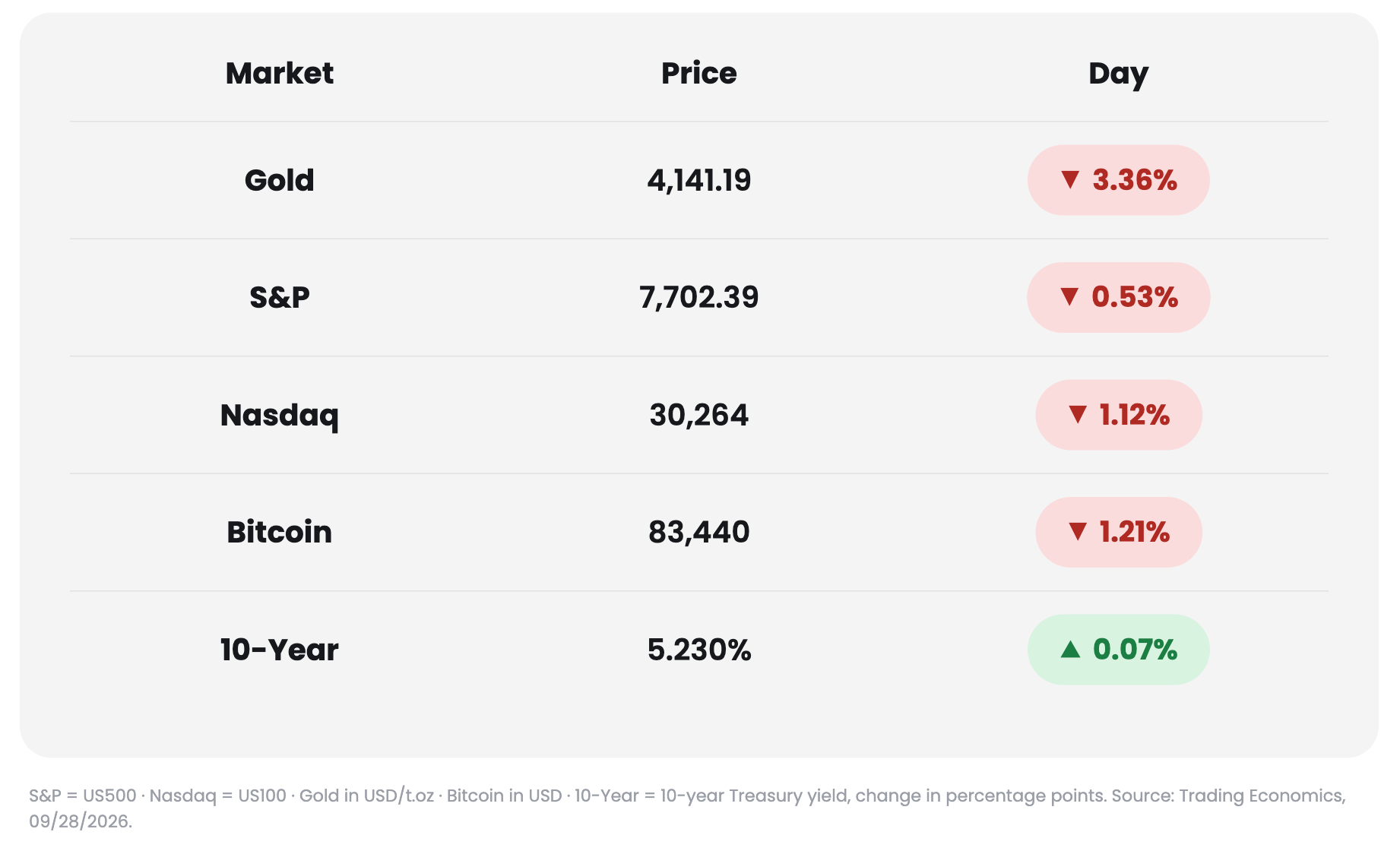Click the Gold price 4,141.19

(x=699, y=181)
